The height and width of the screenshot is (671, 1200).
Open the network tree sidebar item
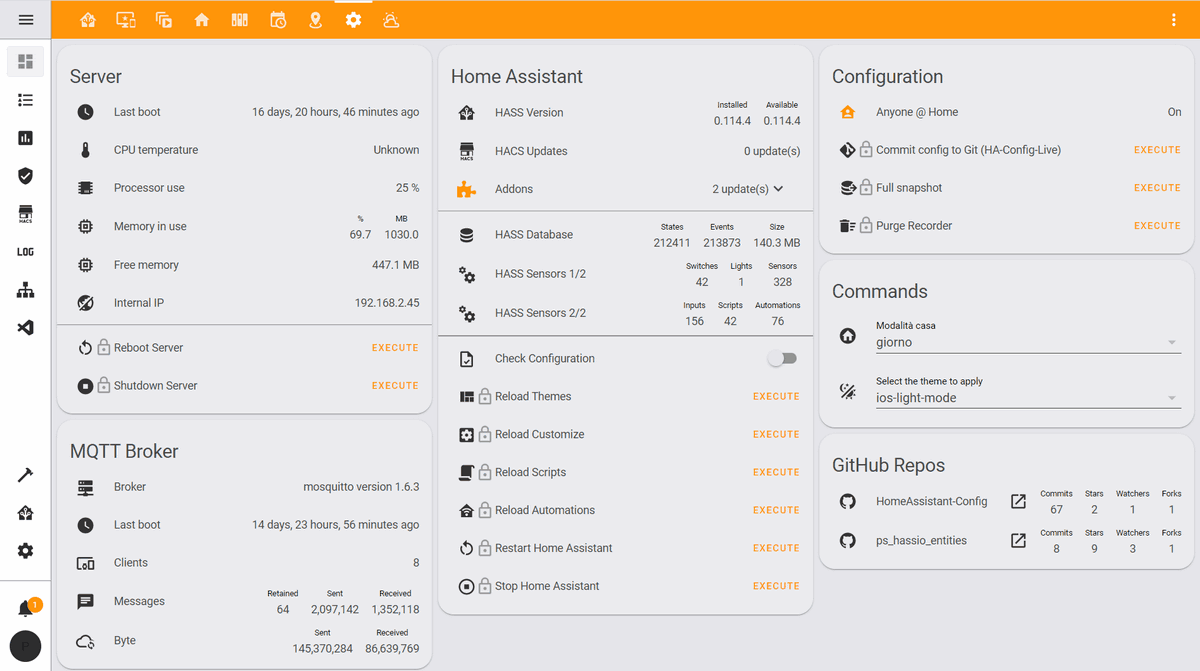pos(26,290)
